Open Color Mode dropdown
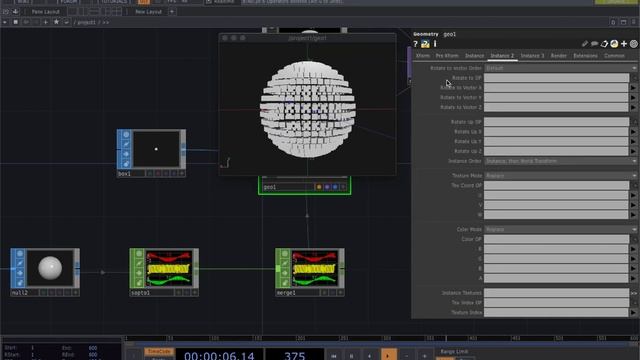This screenshot has height=360, width=640. point(560,229)
